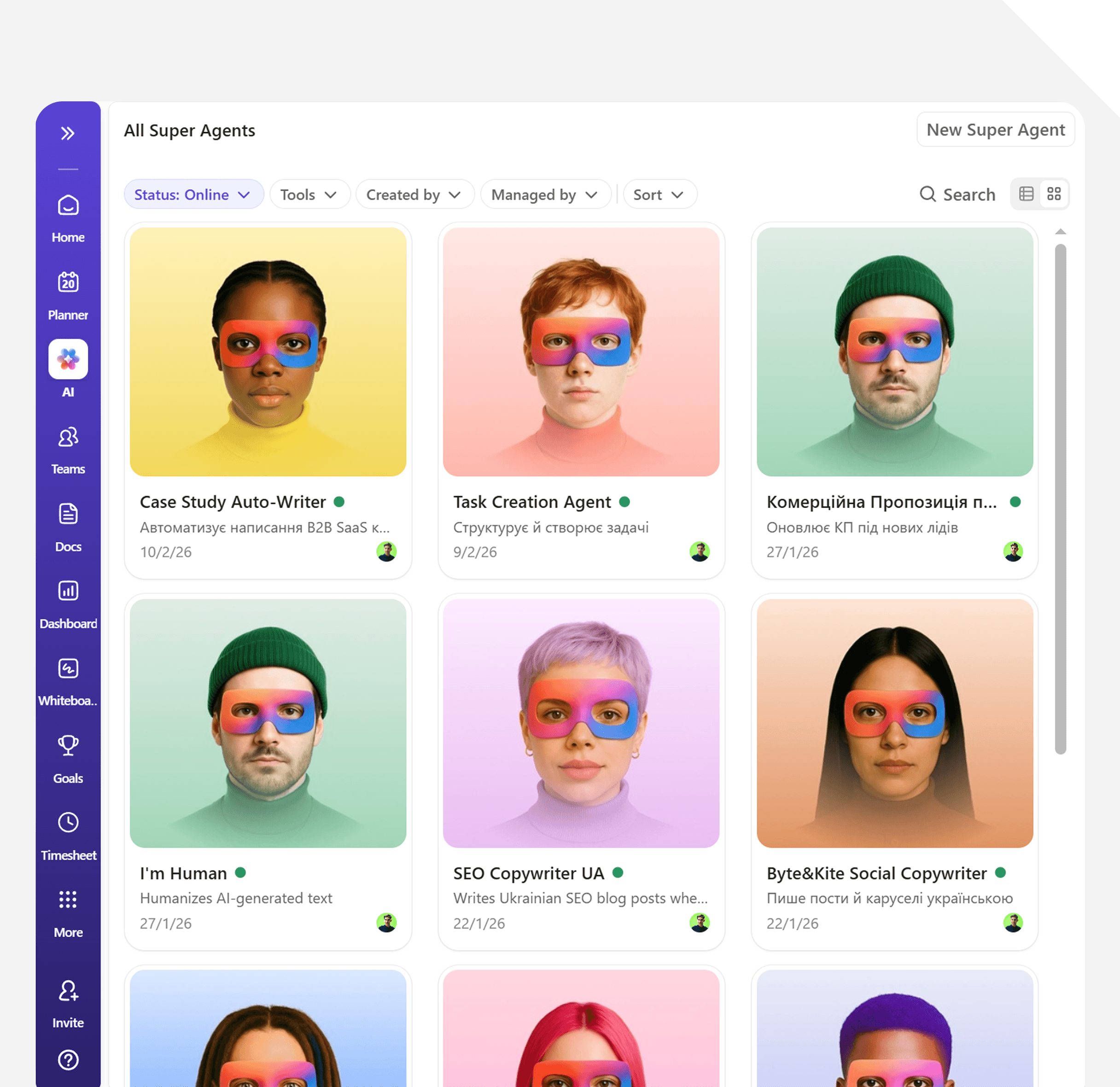Open the Task Creation Agent thumbnail
The image size is (1120, 1087).
coord(581,352)
